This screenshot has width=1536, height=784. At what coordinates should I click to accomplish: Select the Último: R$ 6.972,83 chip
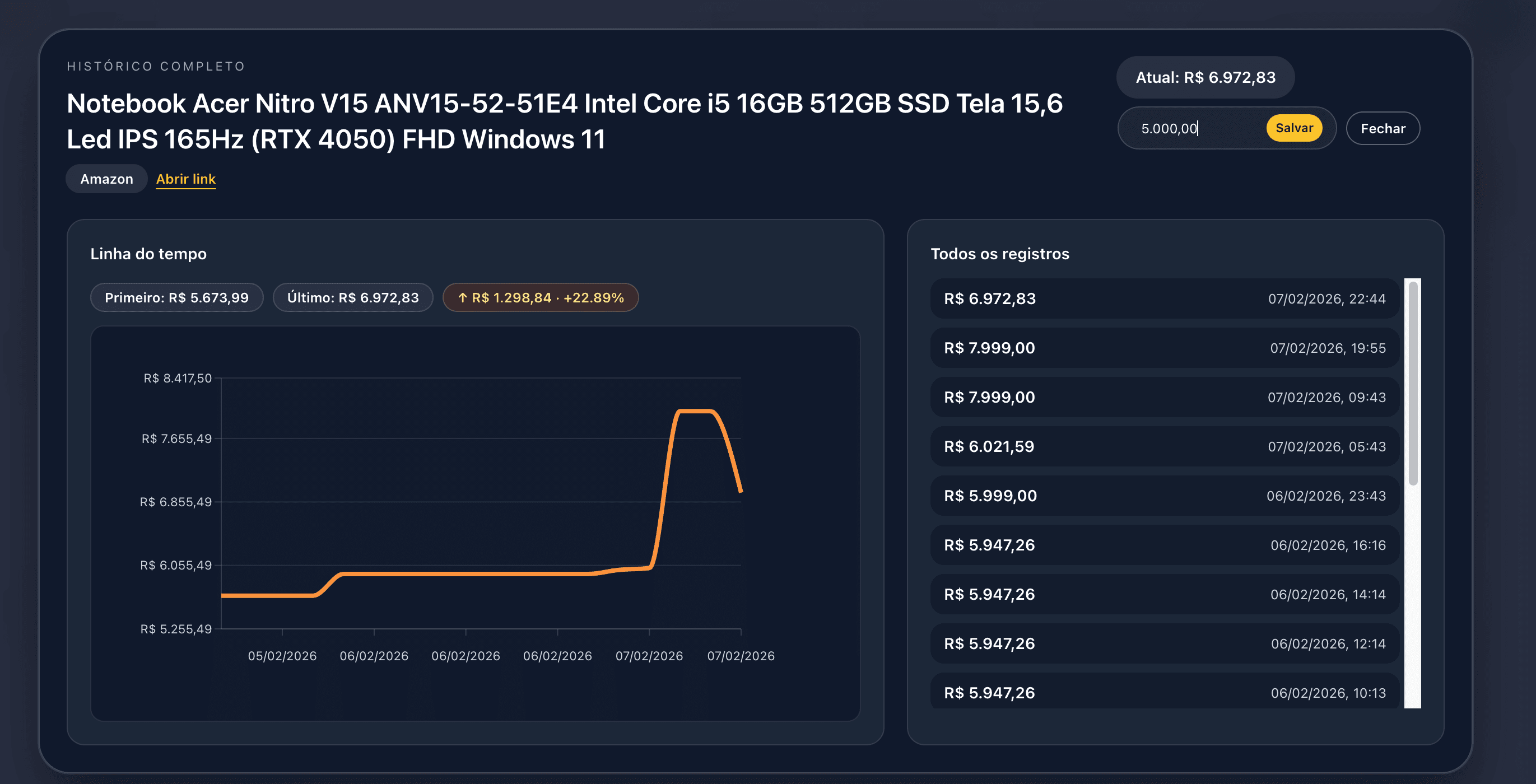(x=353, y=297)
